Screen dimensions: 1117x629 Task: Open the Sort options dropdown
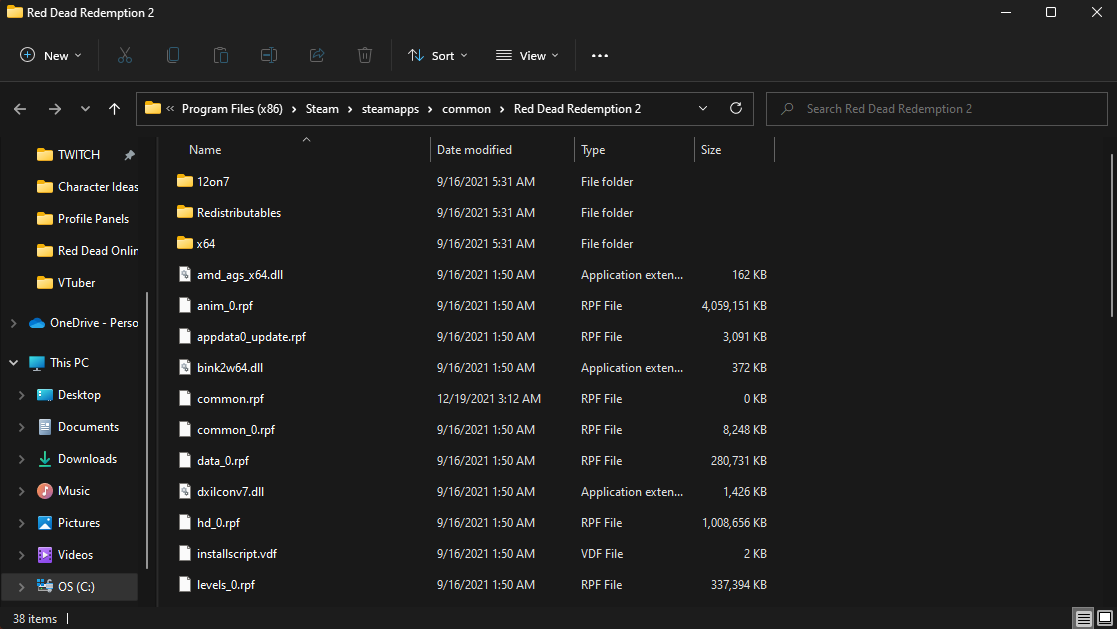(437, 56)
